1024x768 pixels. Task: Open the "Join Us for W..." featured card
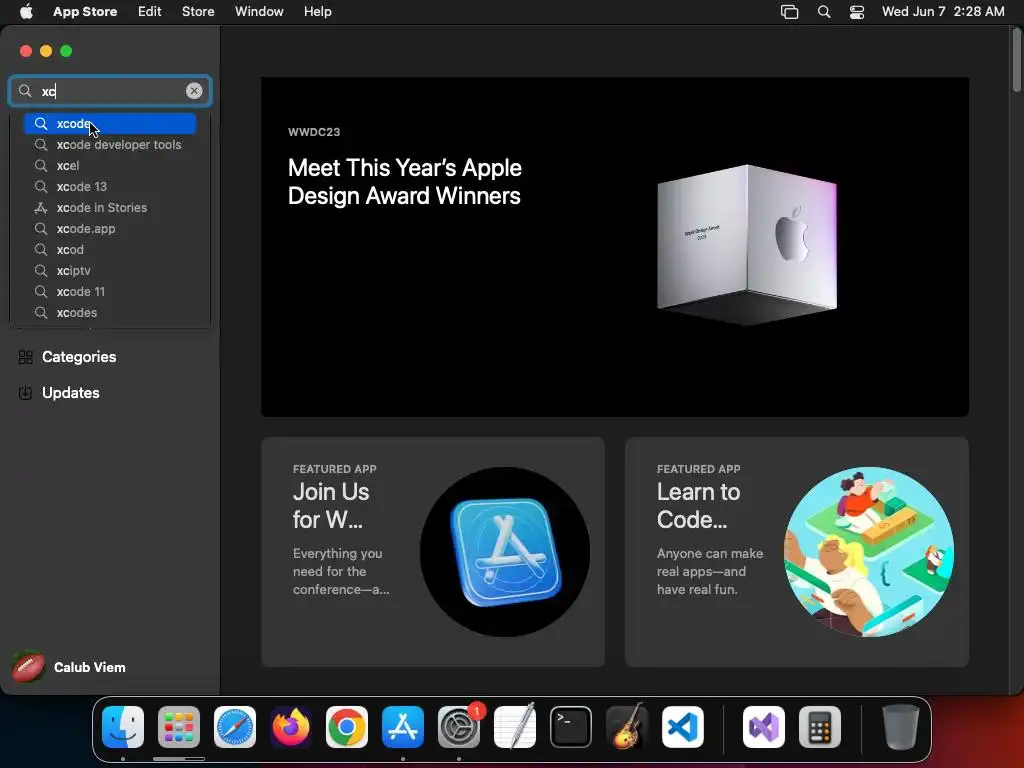click(x=433, y=552)
